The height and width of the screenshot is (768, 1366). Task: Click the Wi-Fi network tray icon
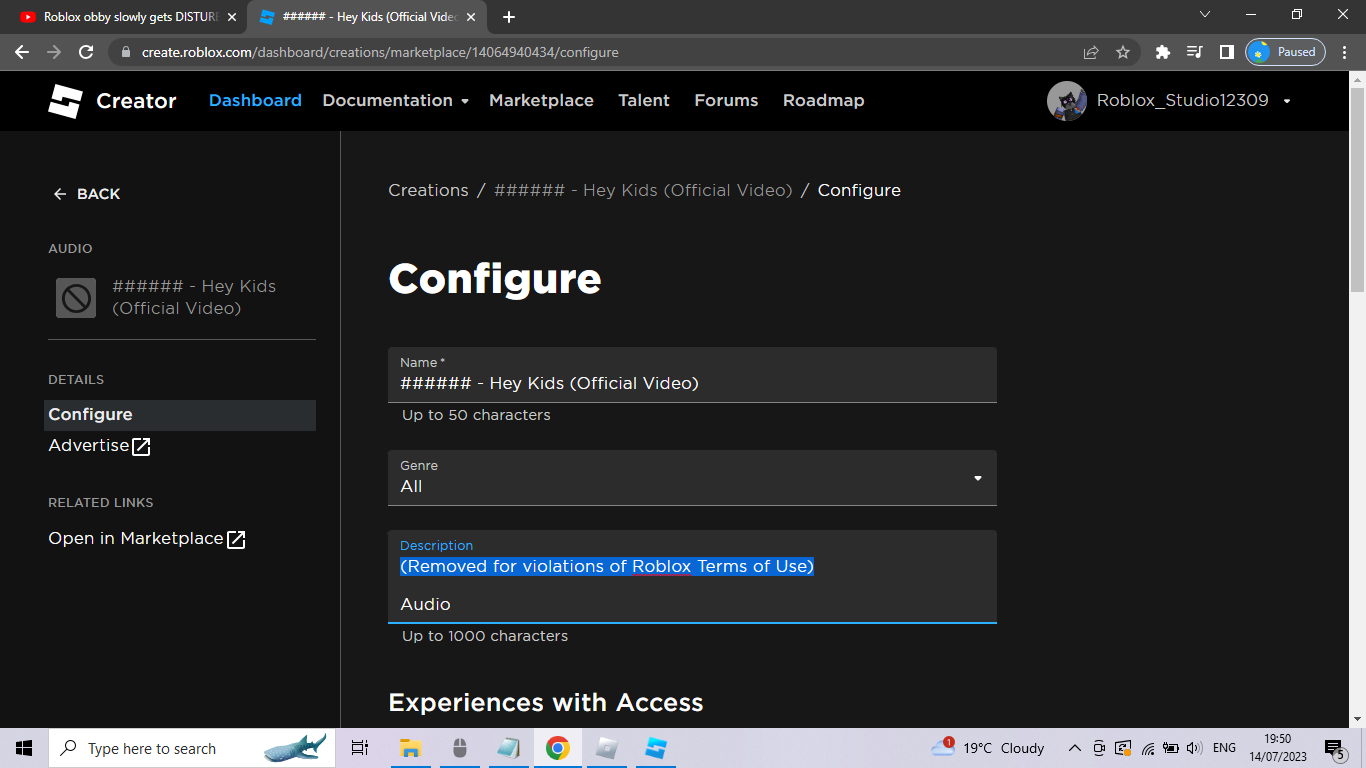[1147, 748]
